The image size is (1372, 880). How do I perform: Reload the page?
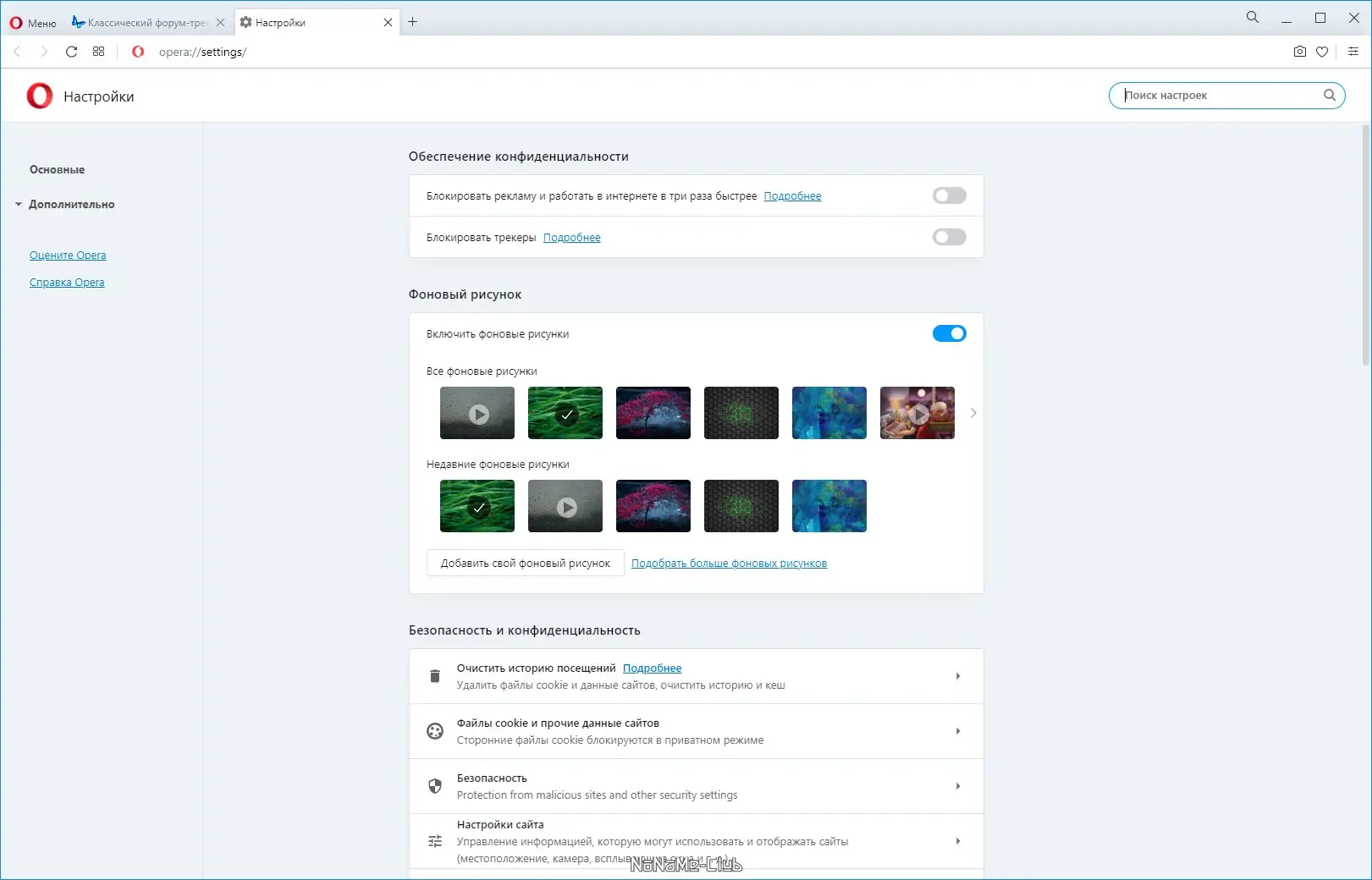point(71,52)
